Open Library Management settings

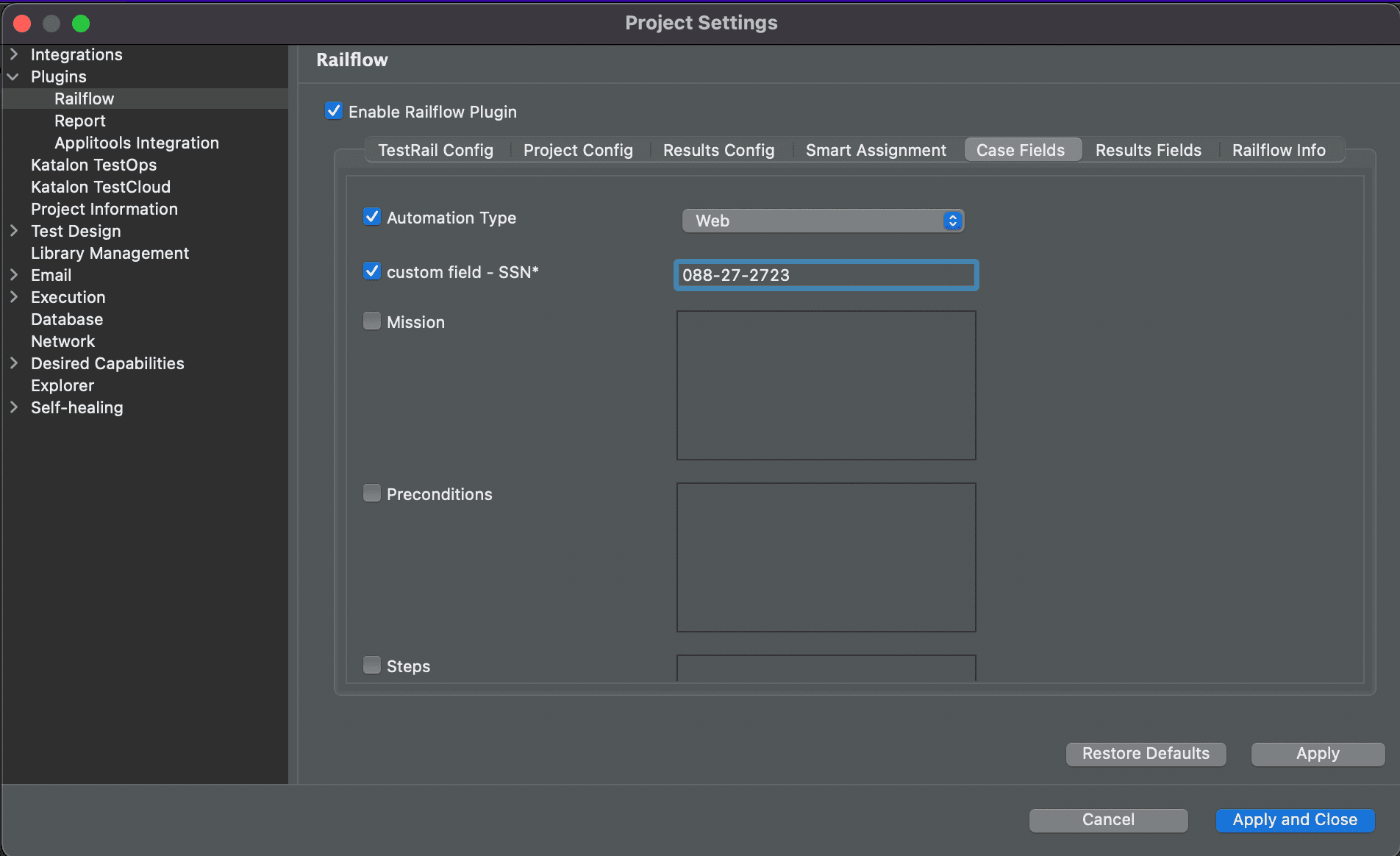110,253
